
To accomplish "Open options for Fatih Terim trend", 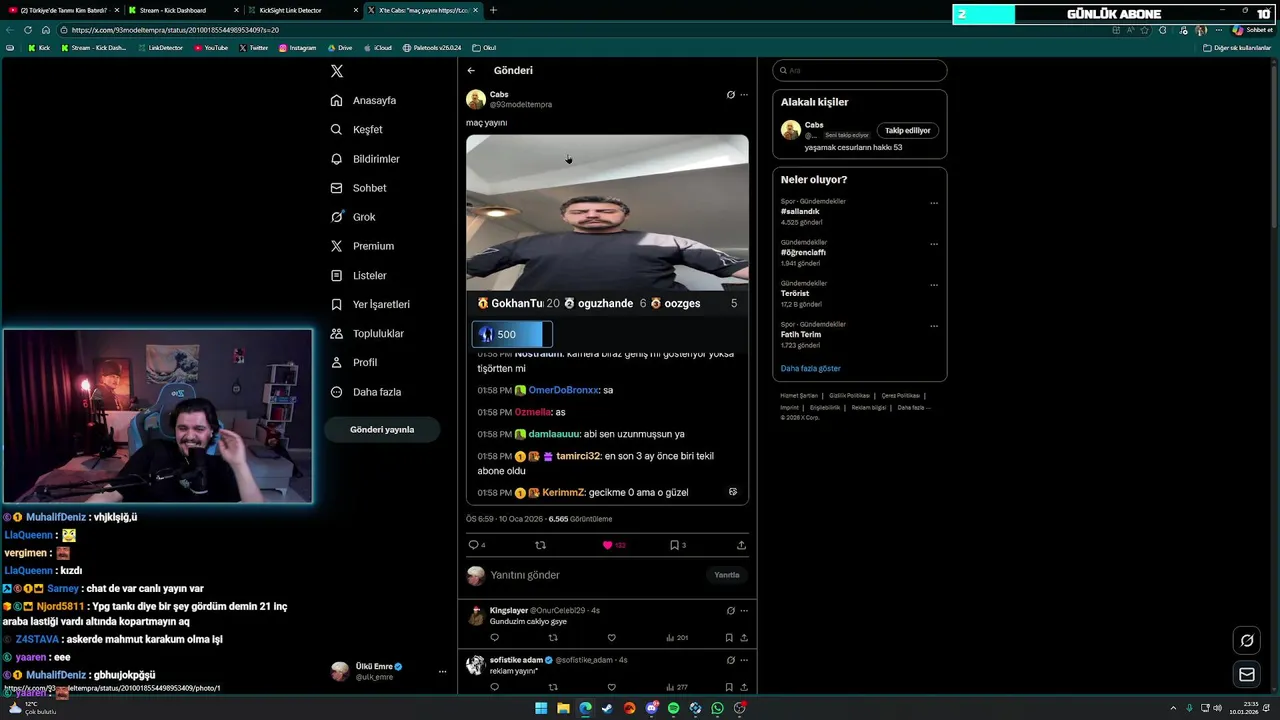I will click(934, 326).
